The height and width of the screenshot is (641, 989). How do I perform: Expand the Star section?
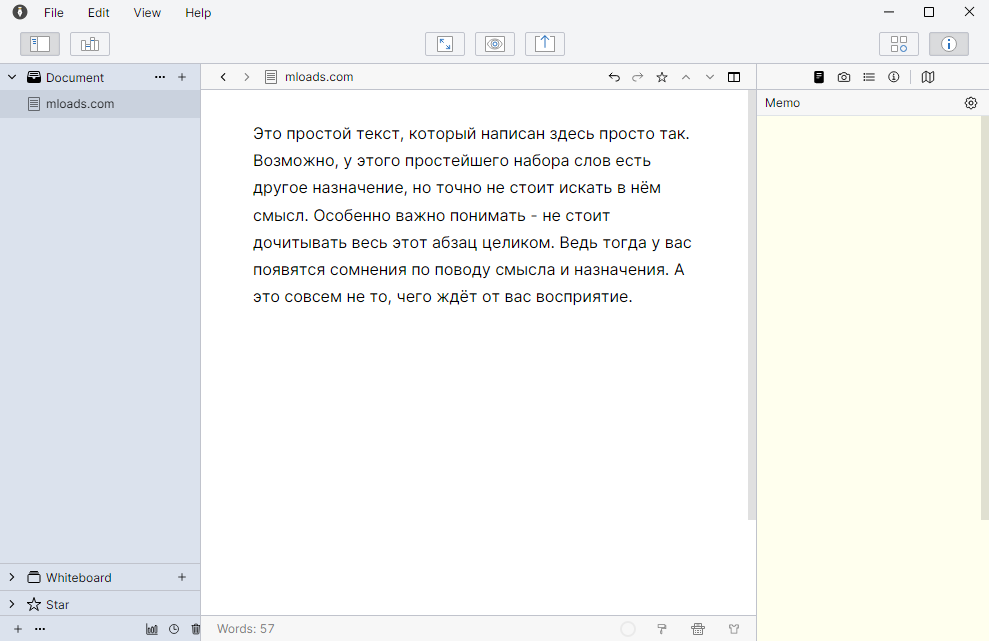(x=11, y=604)
